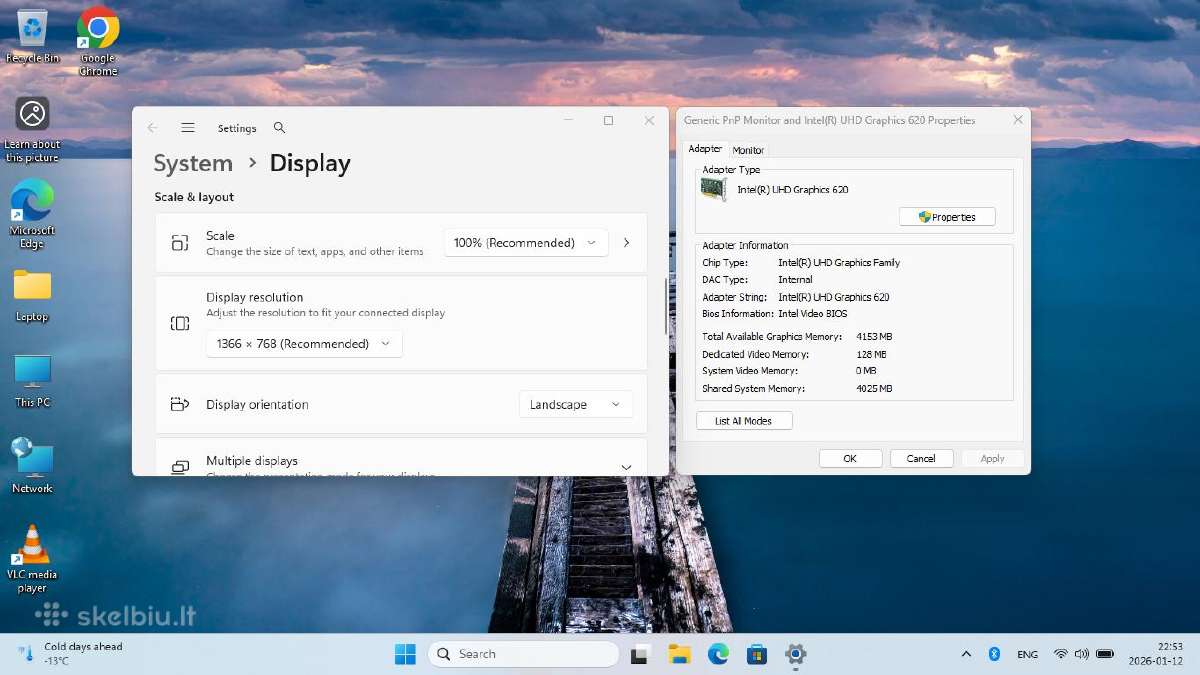Click the taskbar Search box
Screen dimensions: 1200x675
(524, 654)
